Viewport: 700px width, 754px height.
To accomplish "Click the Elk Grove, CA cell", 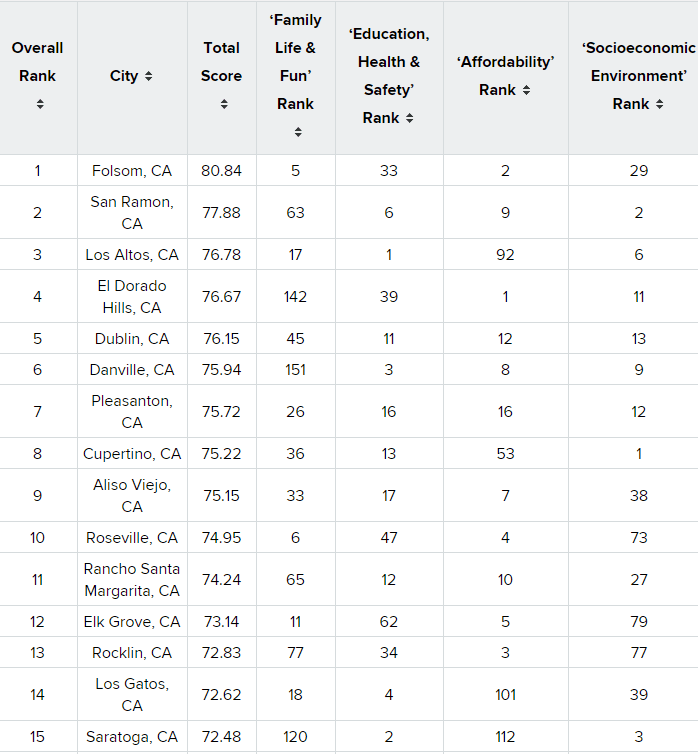I will [x=132, y=622].
